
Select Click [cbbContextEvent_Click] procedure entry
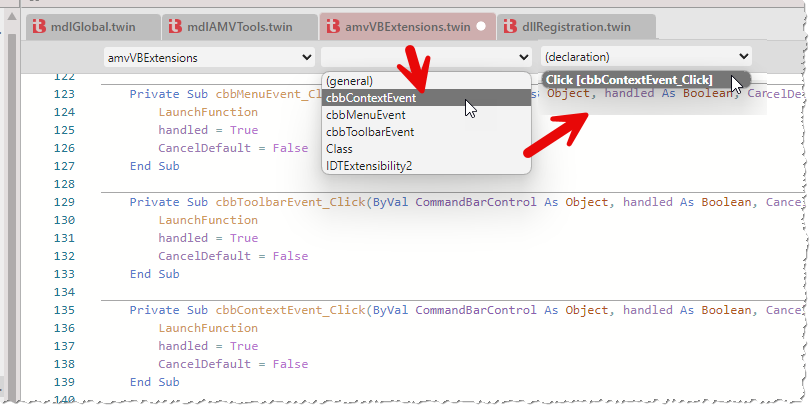point(629,80)
